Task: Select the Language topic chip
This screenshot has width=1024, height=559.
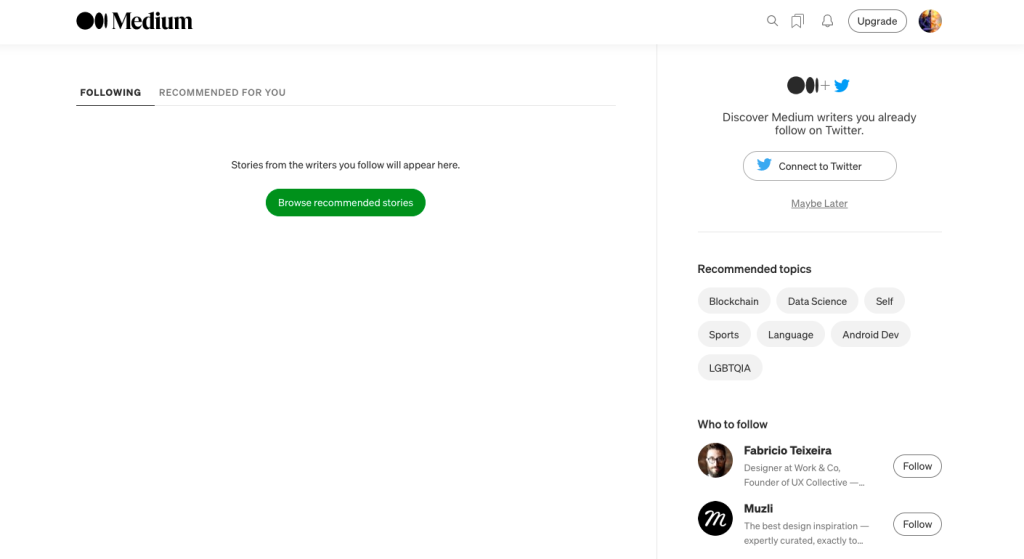Action: 790,334
